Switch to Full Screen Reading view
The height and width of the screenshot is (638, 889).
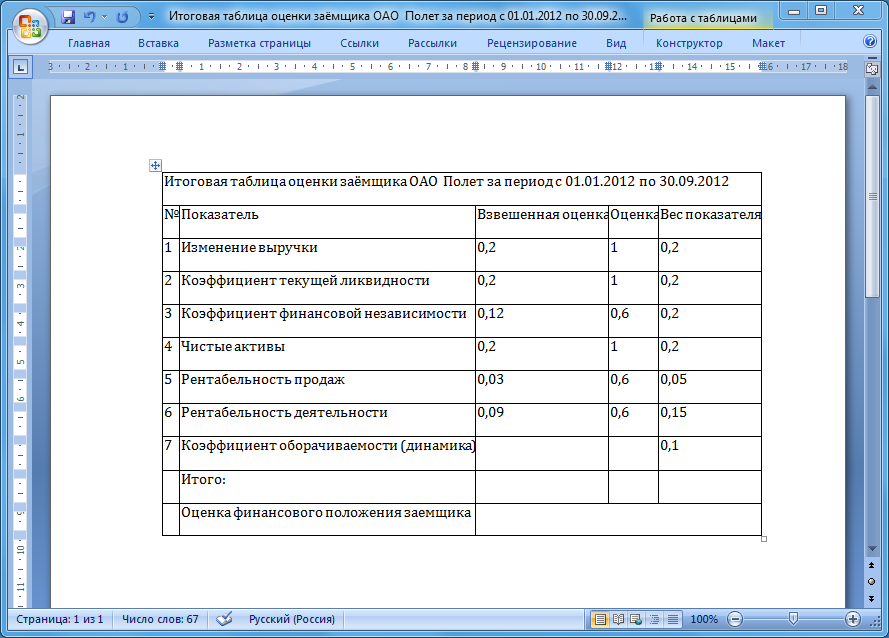tap(619, 619)
